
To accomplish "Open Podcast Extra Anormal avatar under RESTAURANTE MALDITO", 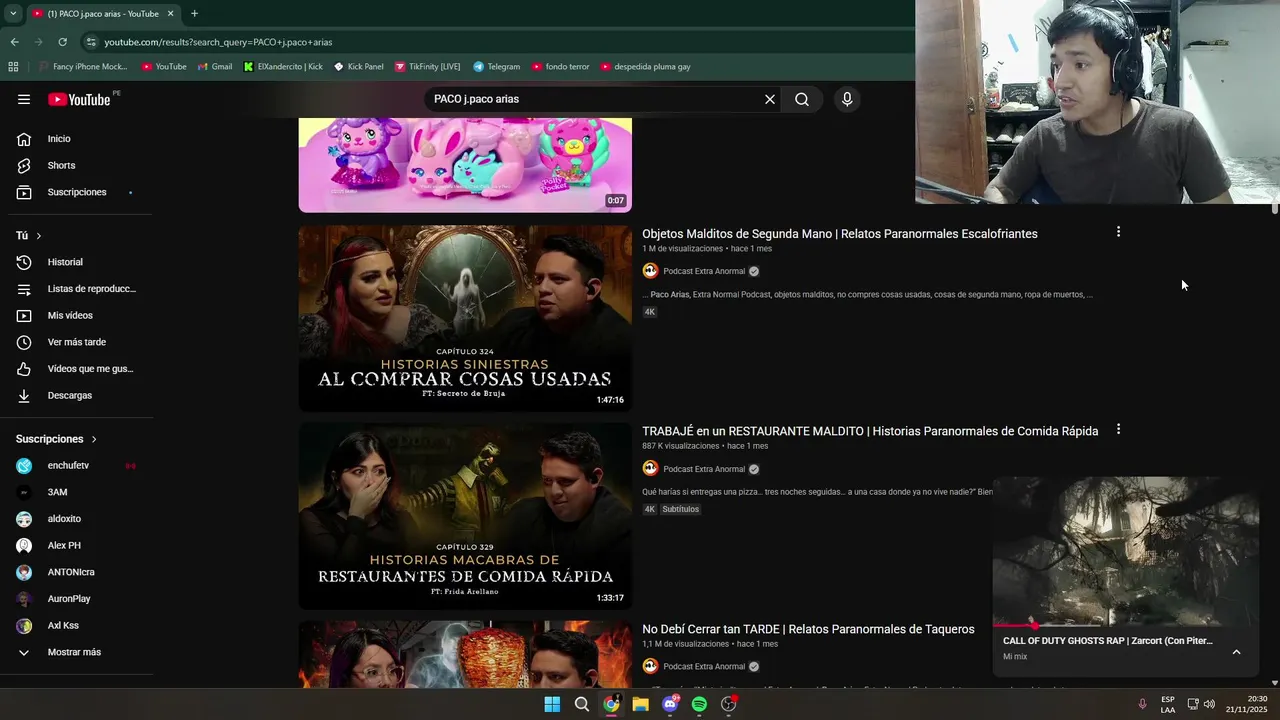I will point(650,469).
